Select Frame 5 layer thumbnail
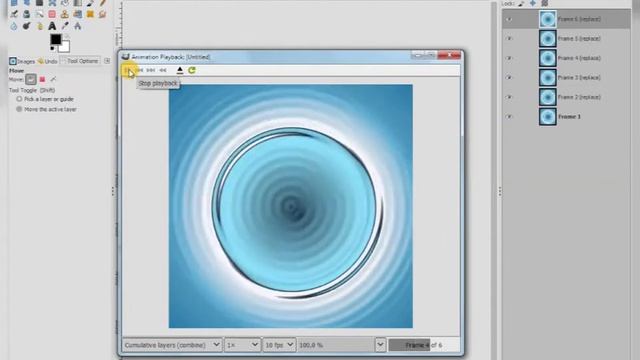This screenshot has height=360, width=640. click(x=547, y=38)
